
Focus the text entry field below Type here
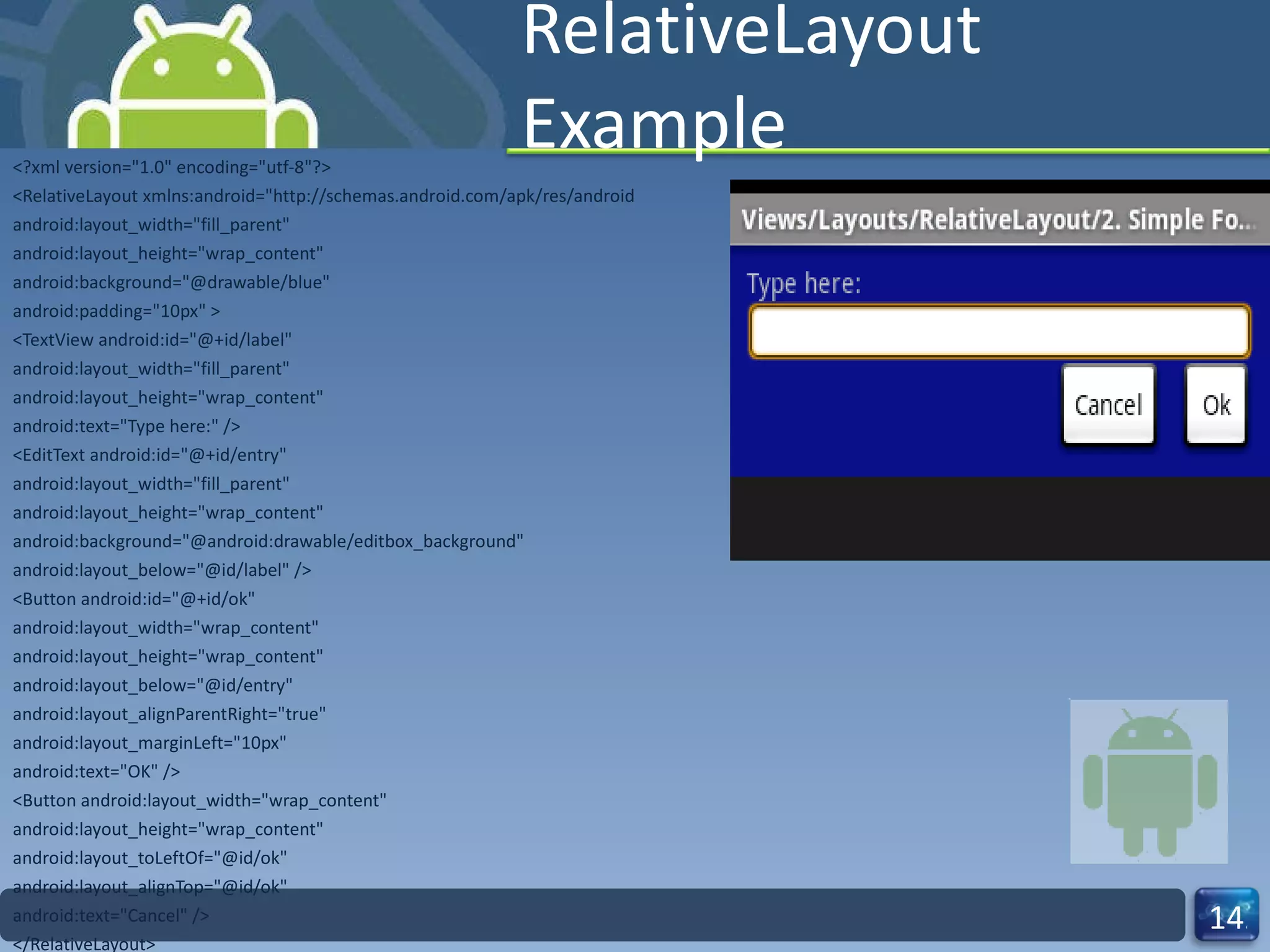pyautogui.click(x=1000, y=331)
